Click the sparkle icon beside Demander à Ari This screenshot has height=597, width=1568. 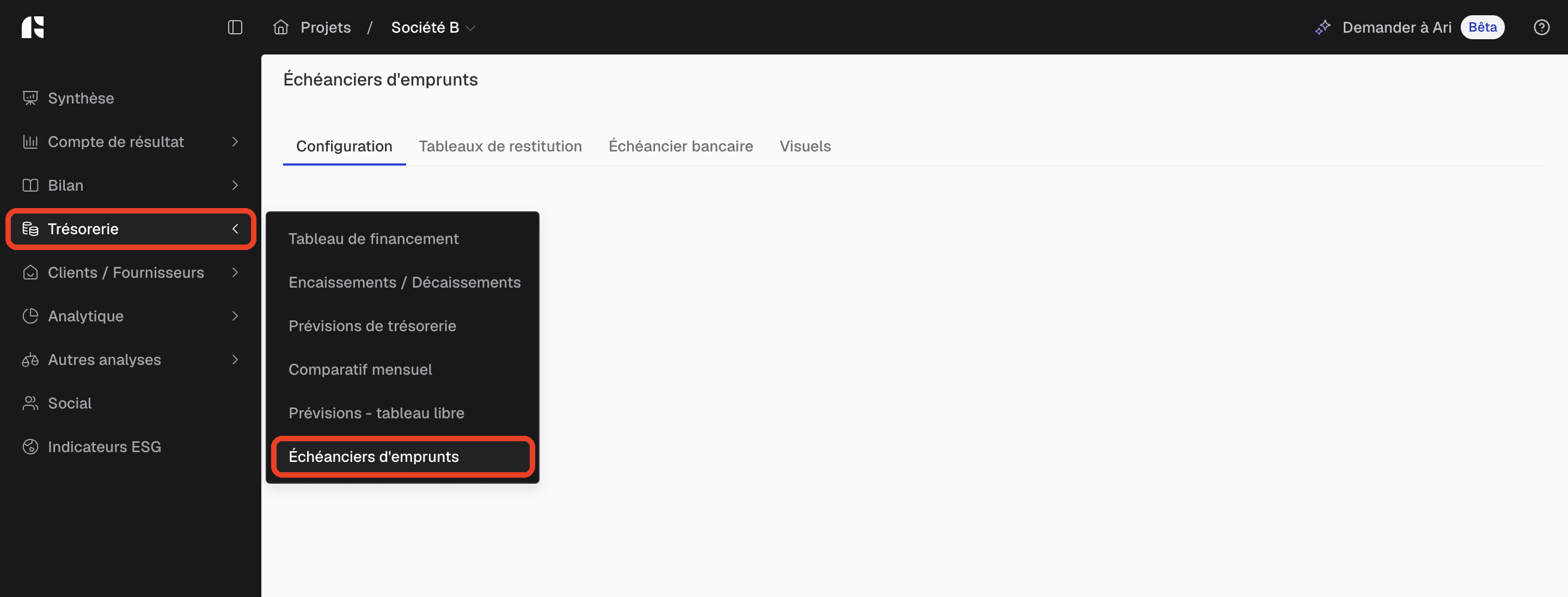(1322, 27)
